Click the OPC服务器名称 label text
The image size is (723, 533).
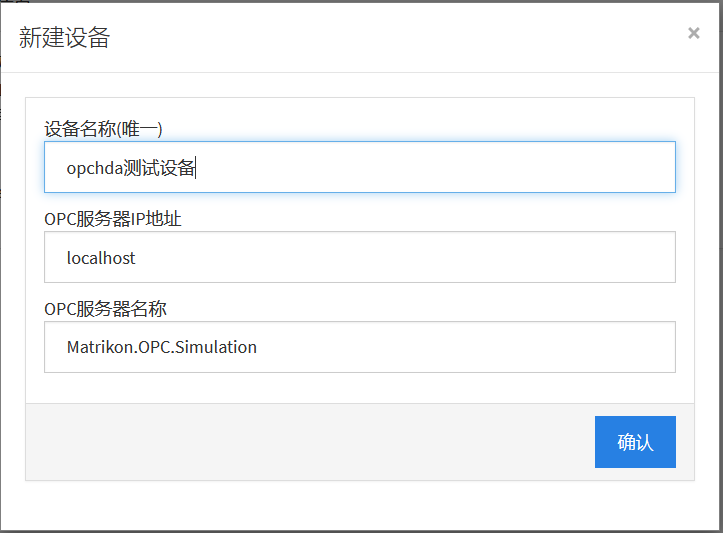pos(104,309)
